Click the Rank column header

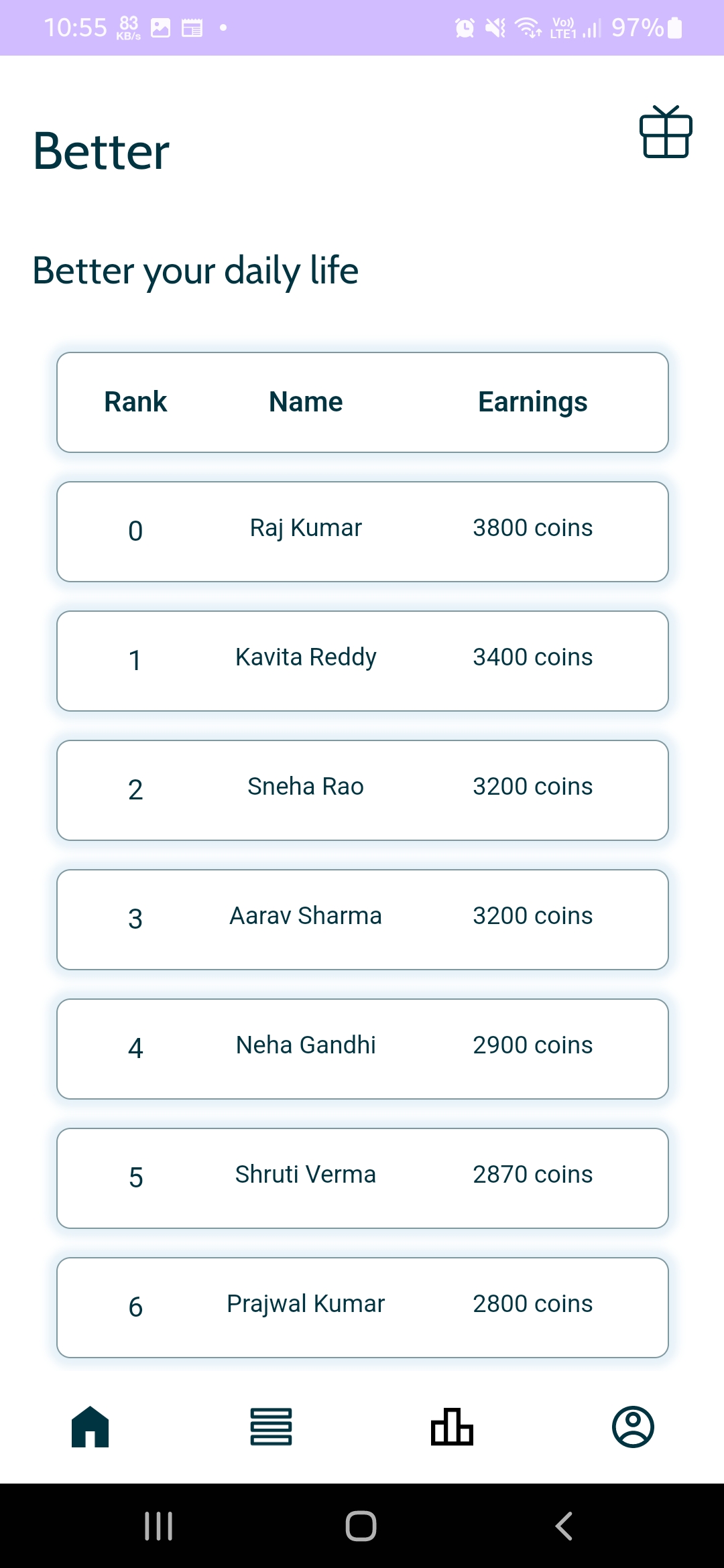click(x=135, y=402)
